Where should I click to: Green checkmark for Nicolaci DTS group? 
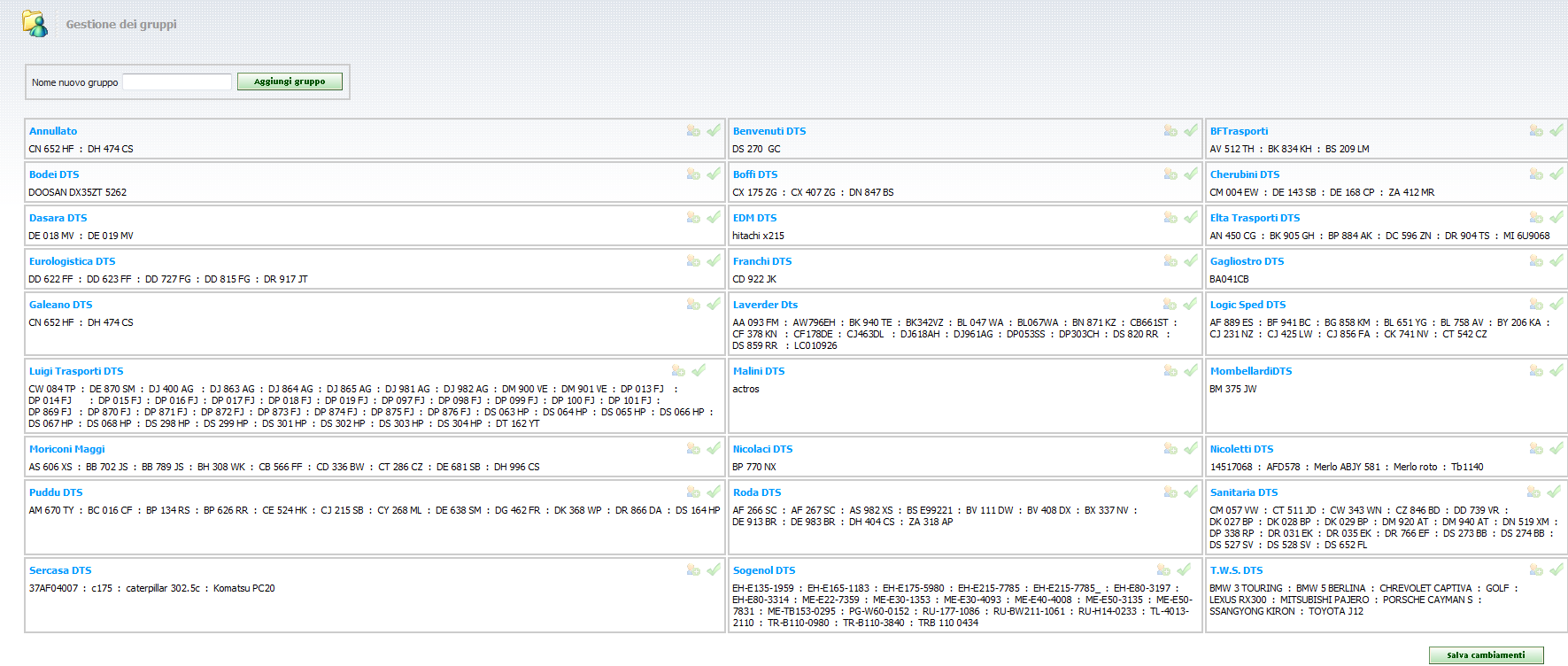(x=1191, y=448)
